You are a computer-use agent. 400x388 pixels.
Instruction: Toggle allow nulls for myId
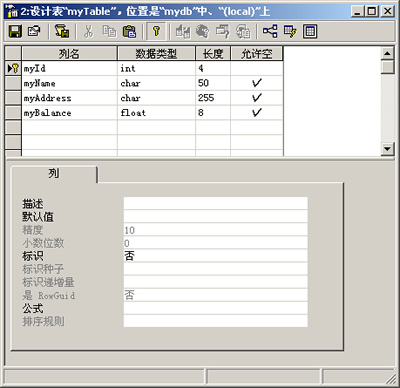257,69
